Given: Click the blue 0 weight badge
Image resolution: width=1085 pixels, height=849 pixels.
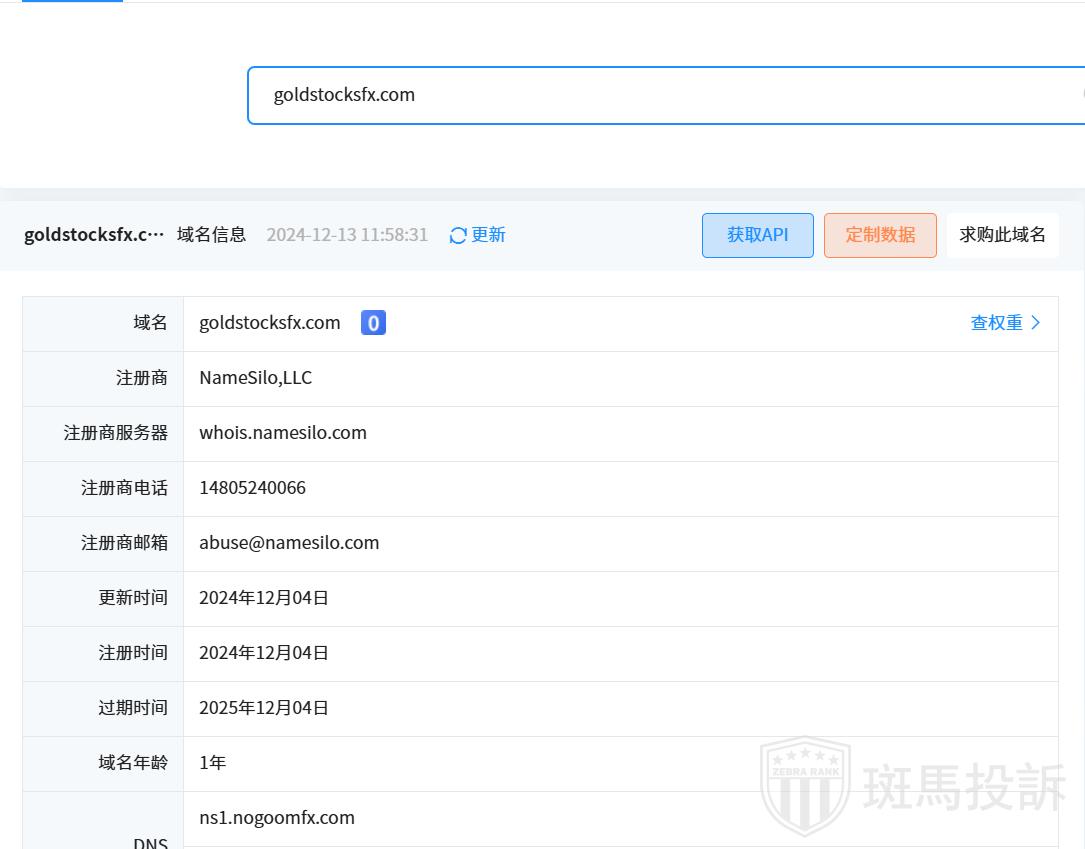Looking at the screenshot, I should (x=373, y=323).
